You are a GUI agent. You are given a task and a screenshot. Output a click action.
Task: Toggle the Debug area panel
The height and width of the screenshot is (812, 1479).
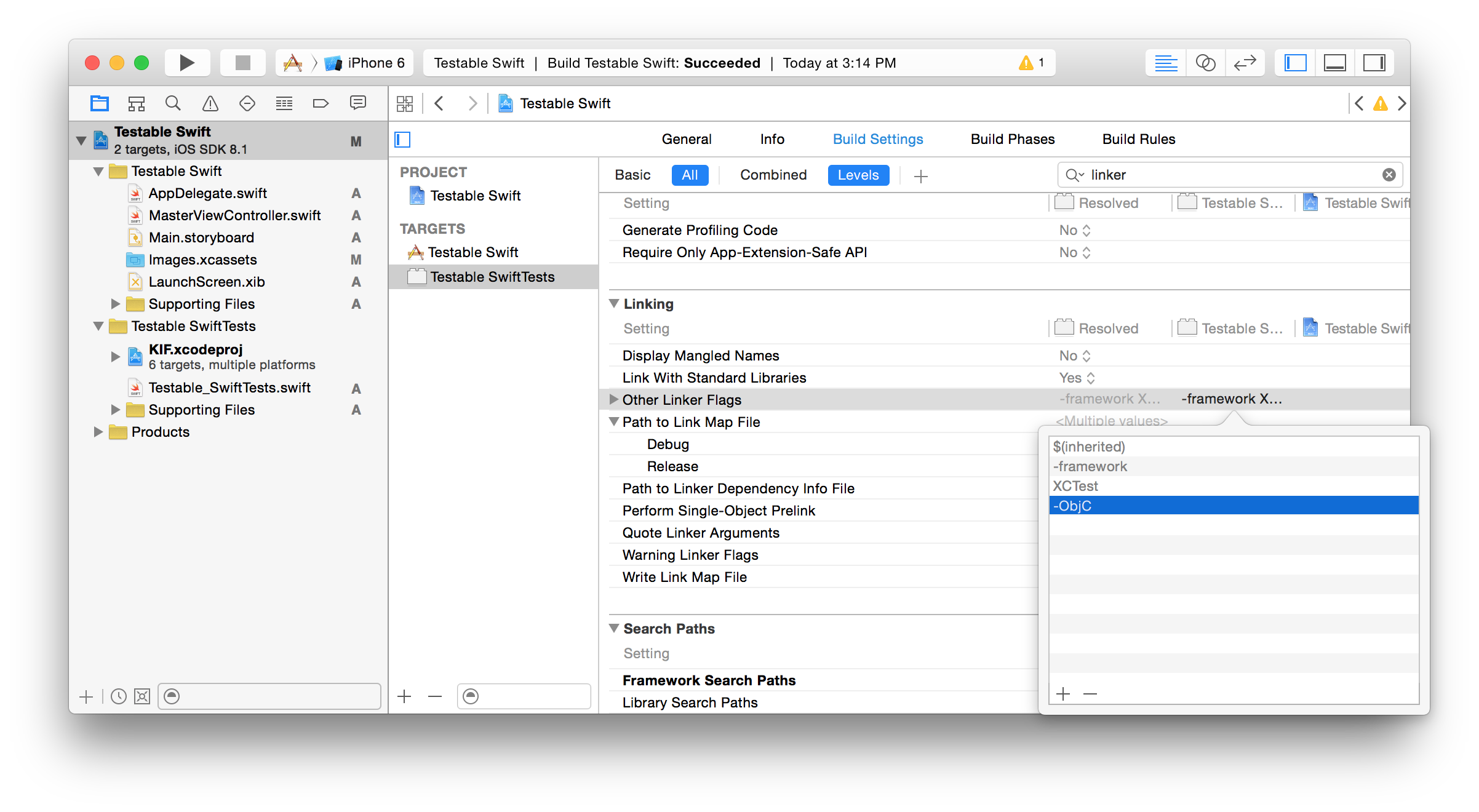tap(1334, 63)
